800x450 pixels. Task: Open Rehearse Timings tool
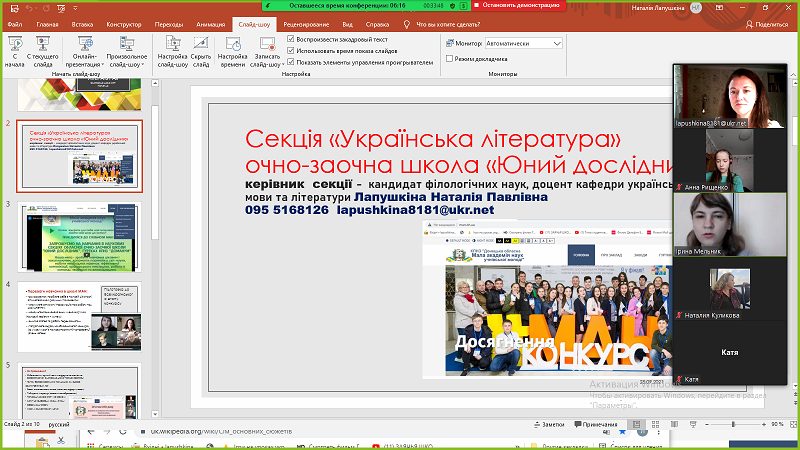[233, 44]
